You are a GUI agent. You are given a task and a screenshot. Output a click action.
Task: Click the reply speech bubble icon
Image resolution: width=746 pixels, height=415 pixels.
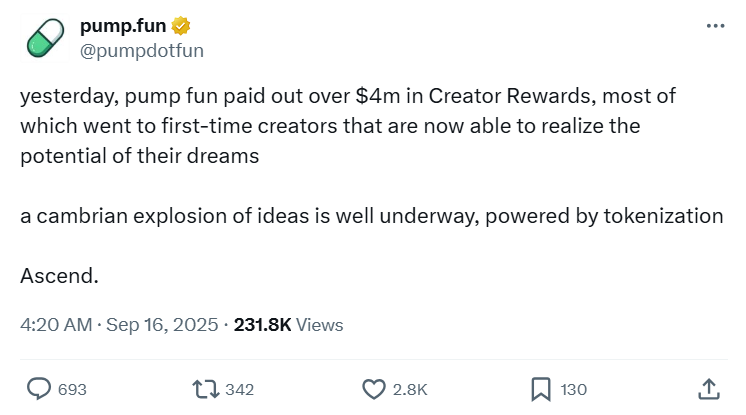[x=39, y=388]
